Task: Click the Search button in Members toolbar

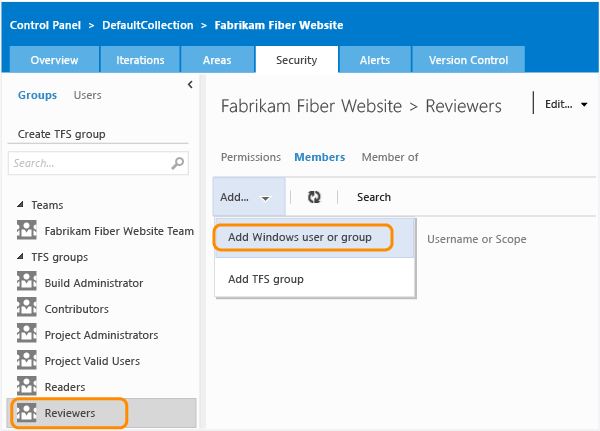Action: [374, 197]
